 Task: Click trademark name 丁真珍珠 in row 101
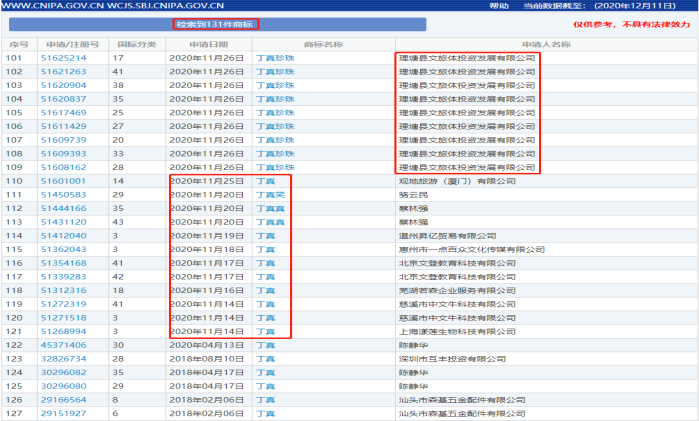click(x=275, y=58)
